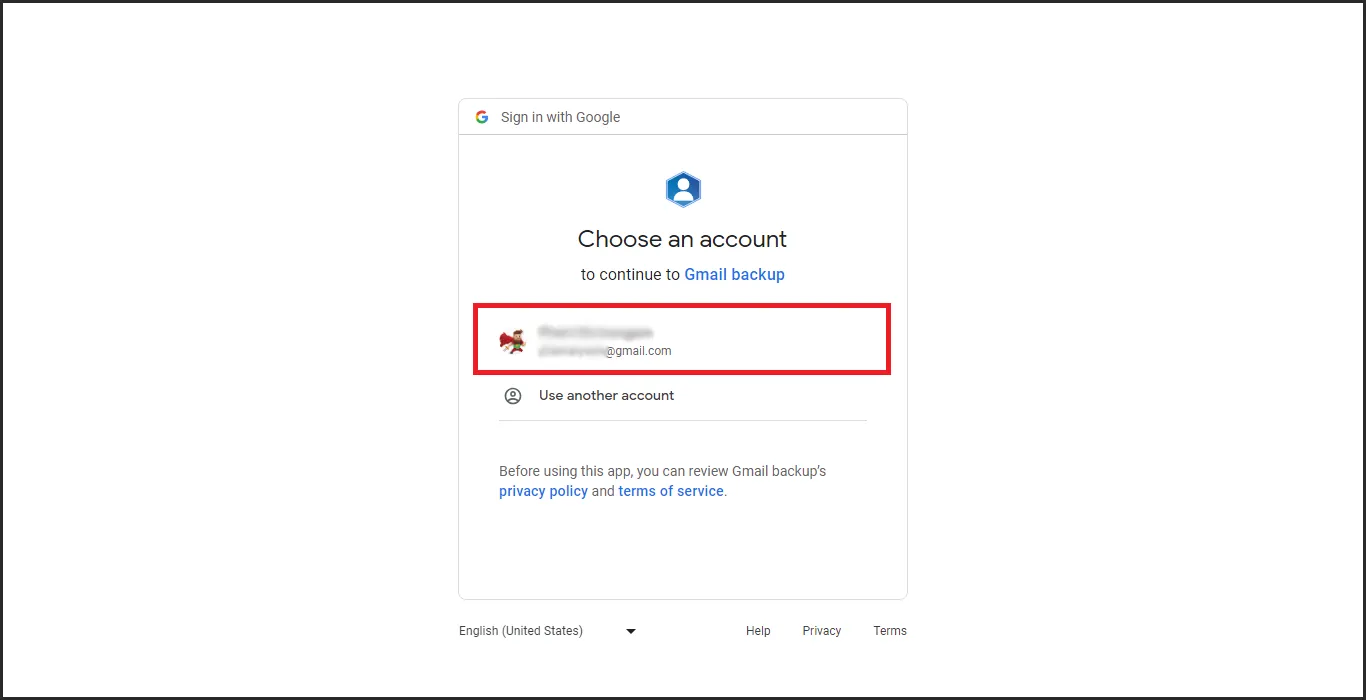Open the Privacy footer link

pyautogui.click(x=822, y=631)
